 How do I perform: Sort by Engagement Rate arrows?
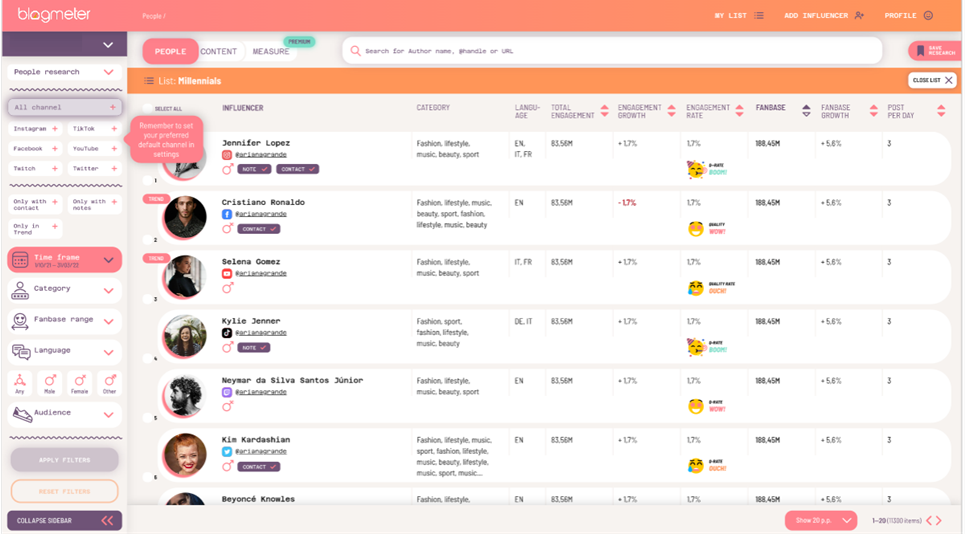(x=739, y=111)
